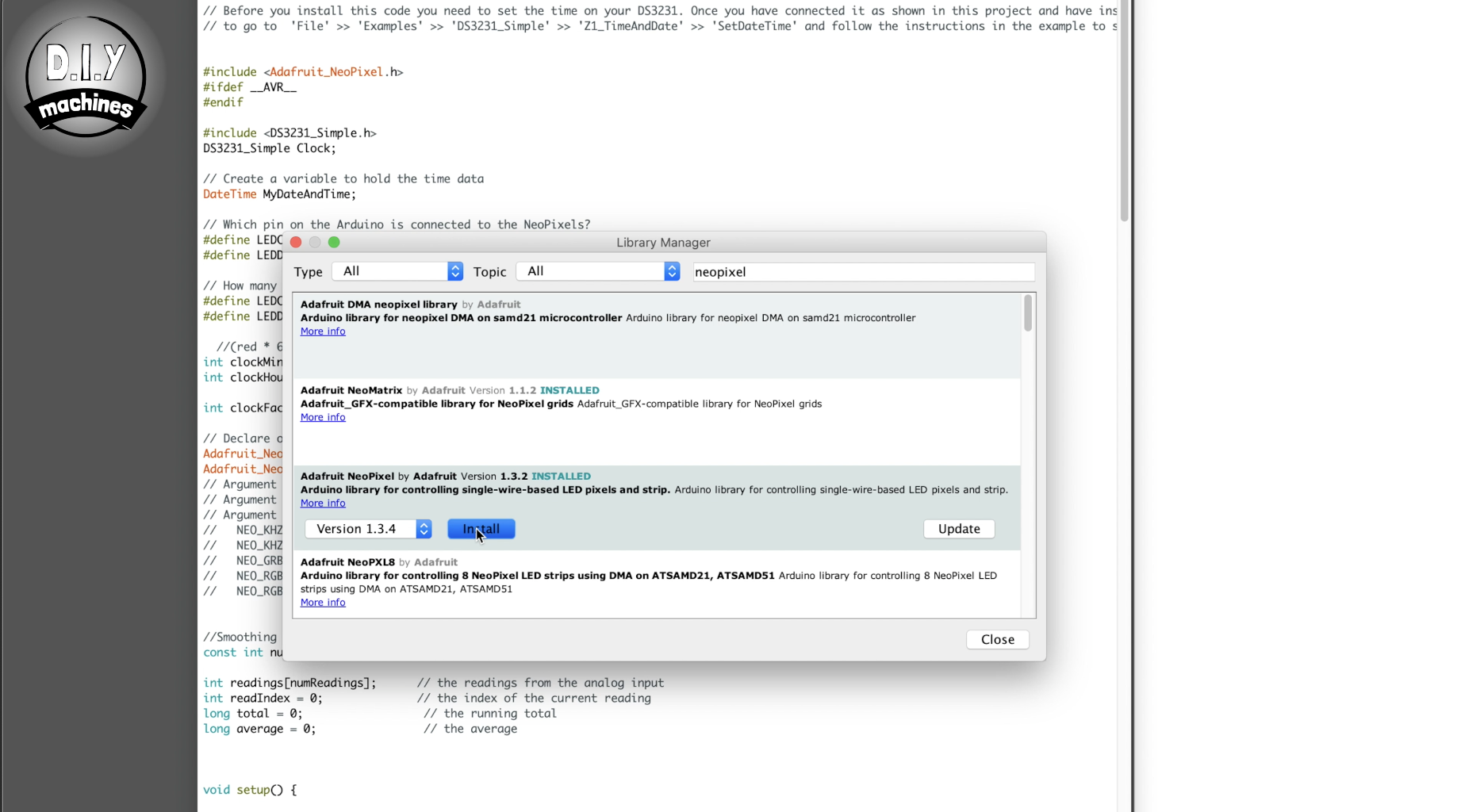Open More info for Adafruit NeoMatrix
1461x812 pixels.
coord(323,417)
